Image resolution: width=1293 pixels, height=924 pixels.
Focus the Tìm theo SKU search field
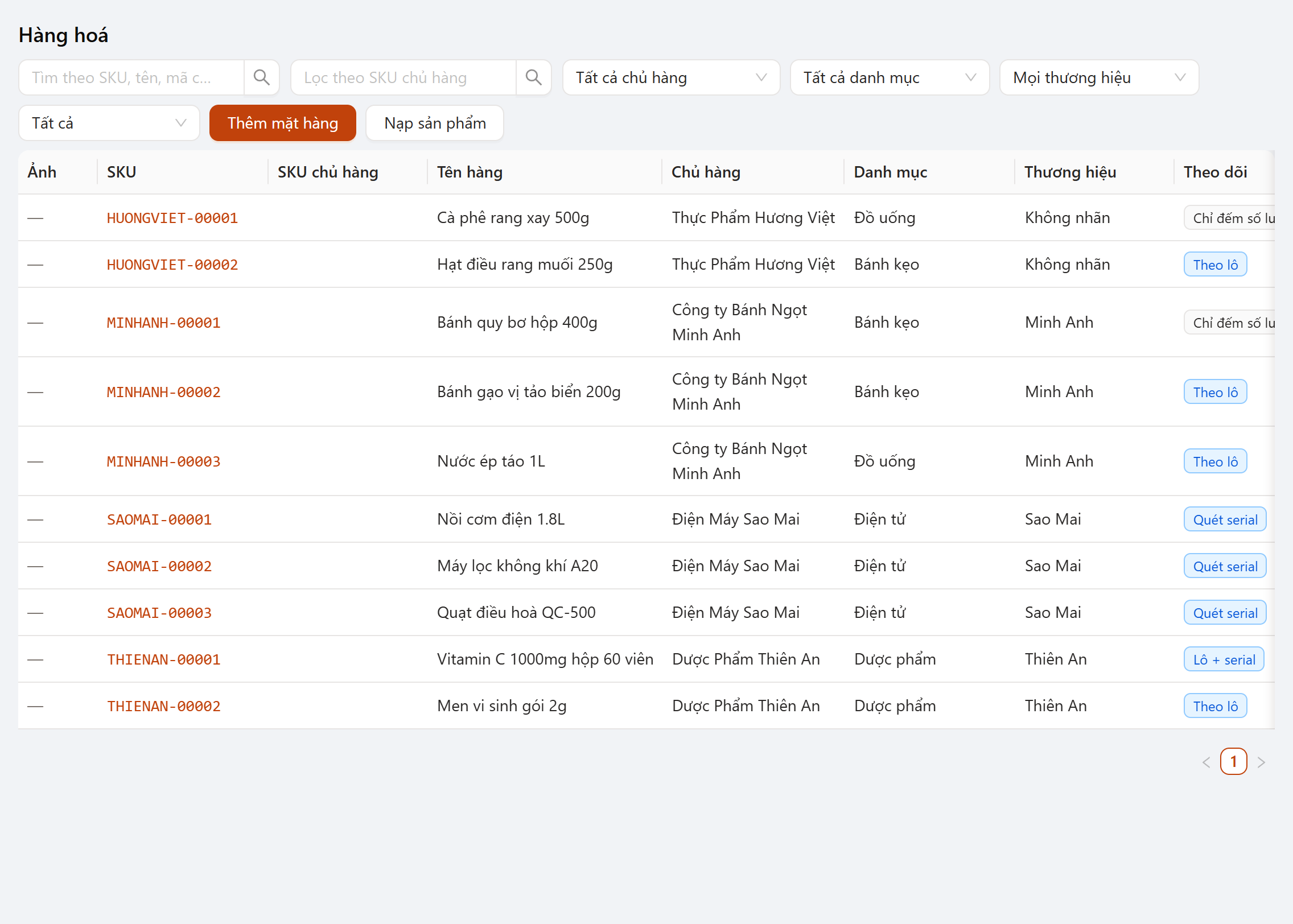pos(131,77)
